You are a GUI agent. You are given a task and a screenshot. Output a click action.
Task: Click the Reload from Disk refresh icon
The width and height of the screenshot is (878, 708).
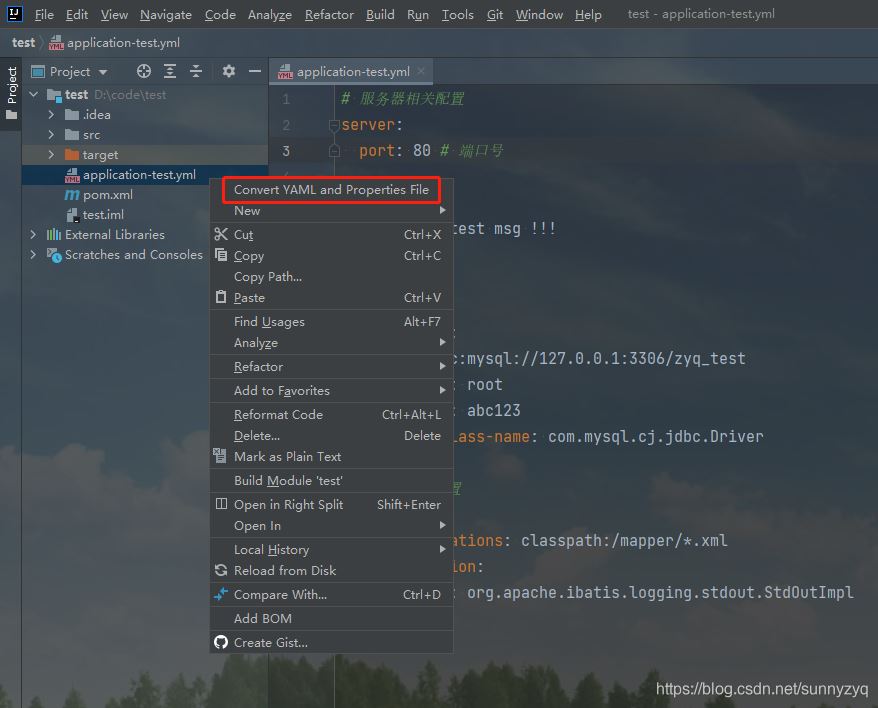pyautogui.click(x=221, y=570)
